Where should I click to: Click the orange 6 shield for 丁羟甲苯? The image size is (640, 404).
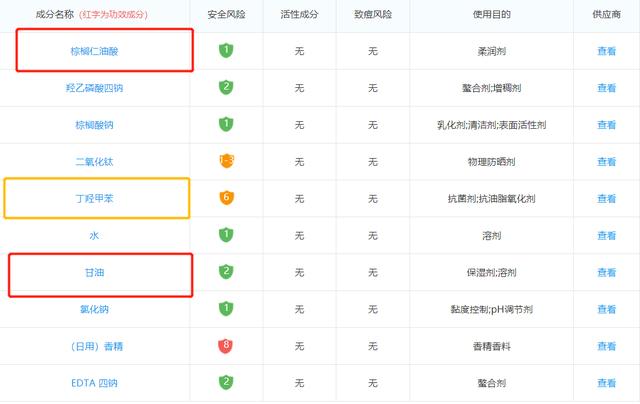[227, 198]
